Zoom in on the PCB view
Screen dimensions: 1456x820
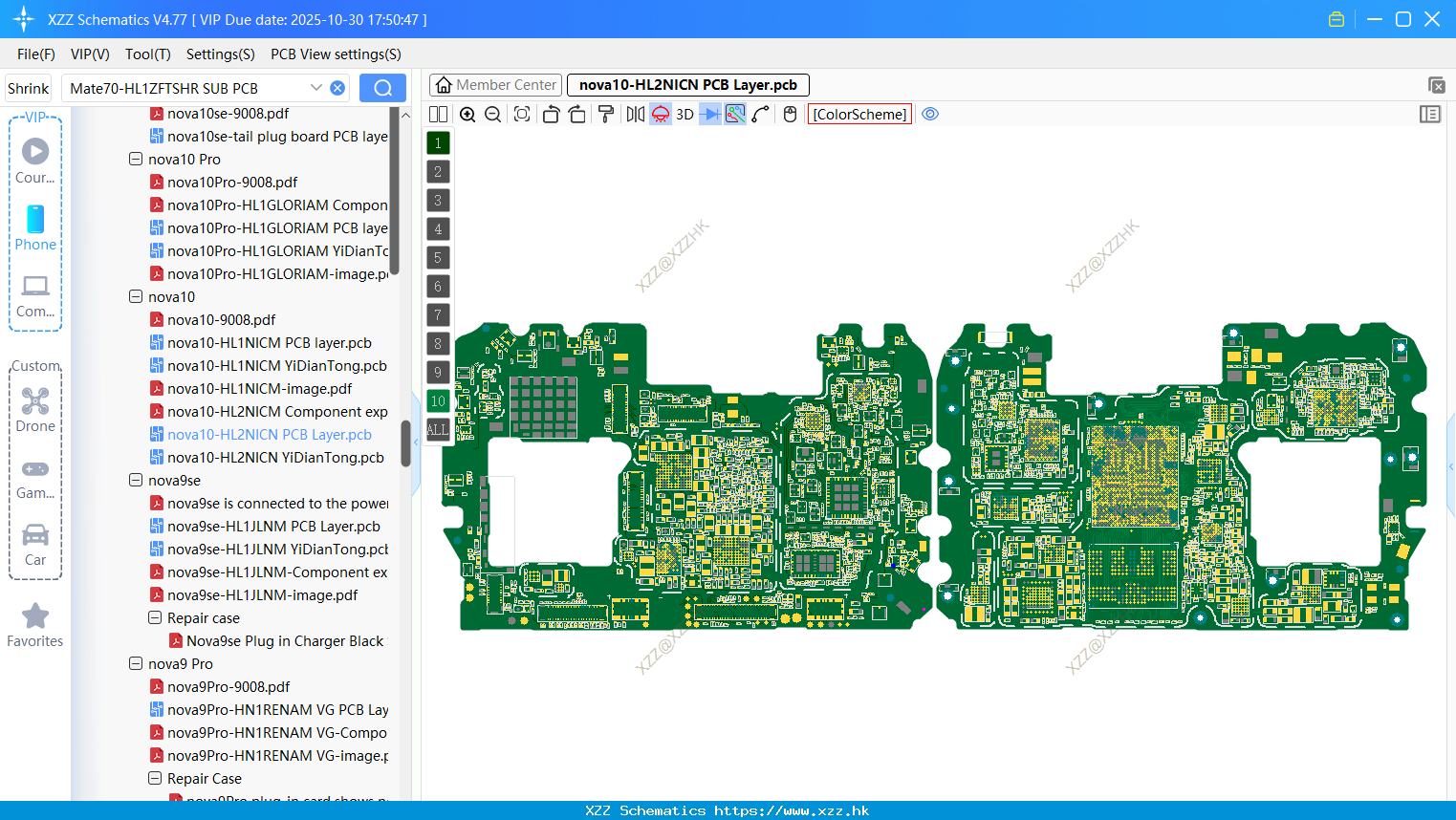467,114
